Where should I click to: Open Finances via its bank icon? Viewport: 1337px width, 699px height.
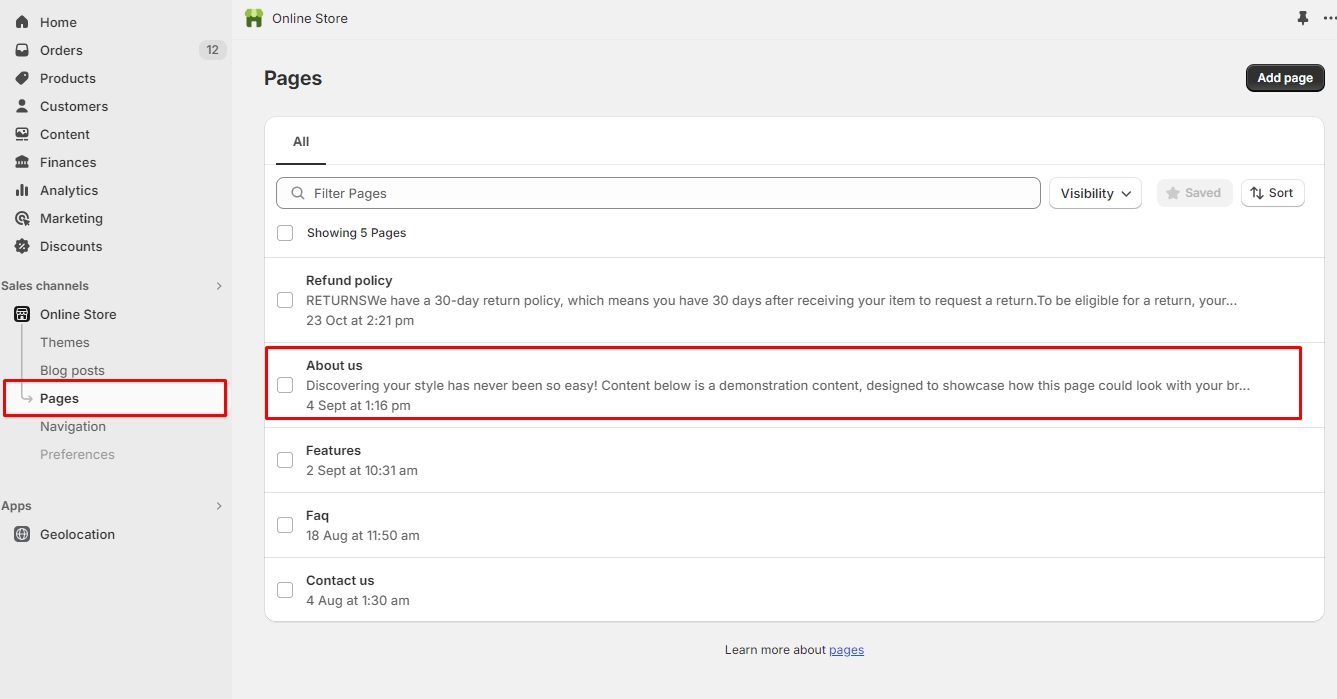(x=22, y=162)
